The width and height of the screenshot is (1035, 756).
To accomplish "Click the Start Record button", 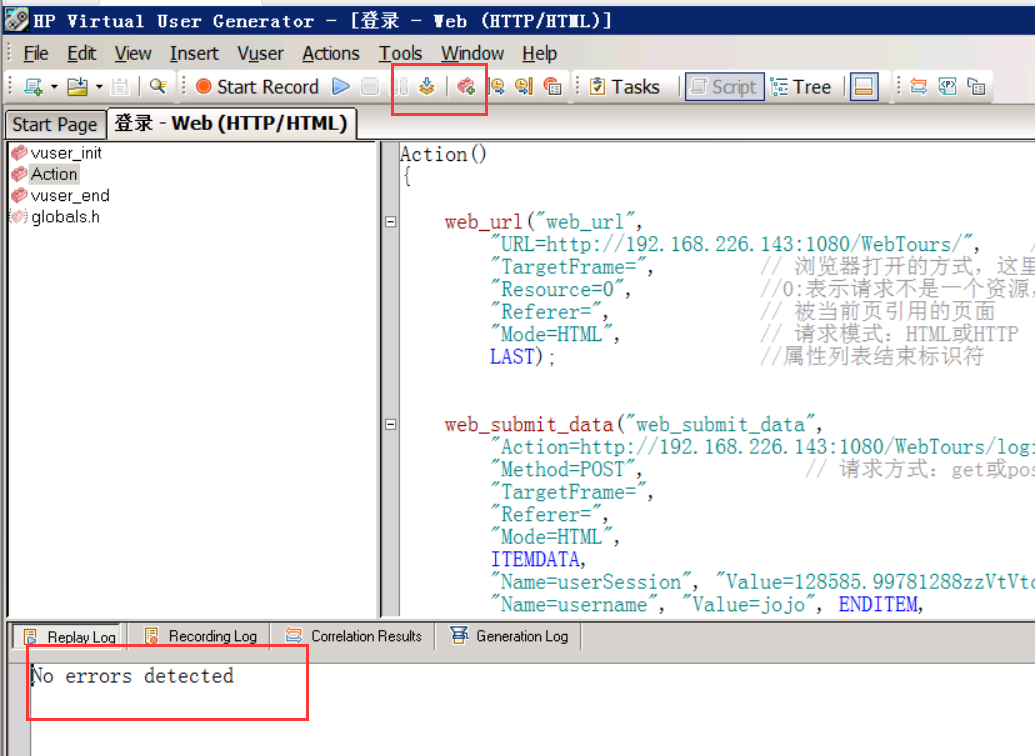I will coord(257,87).
